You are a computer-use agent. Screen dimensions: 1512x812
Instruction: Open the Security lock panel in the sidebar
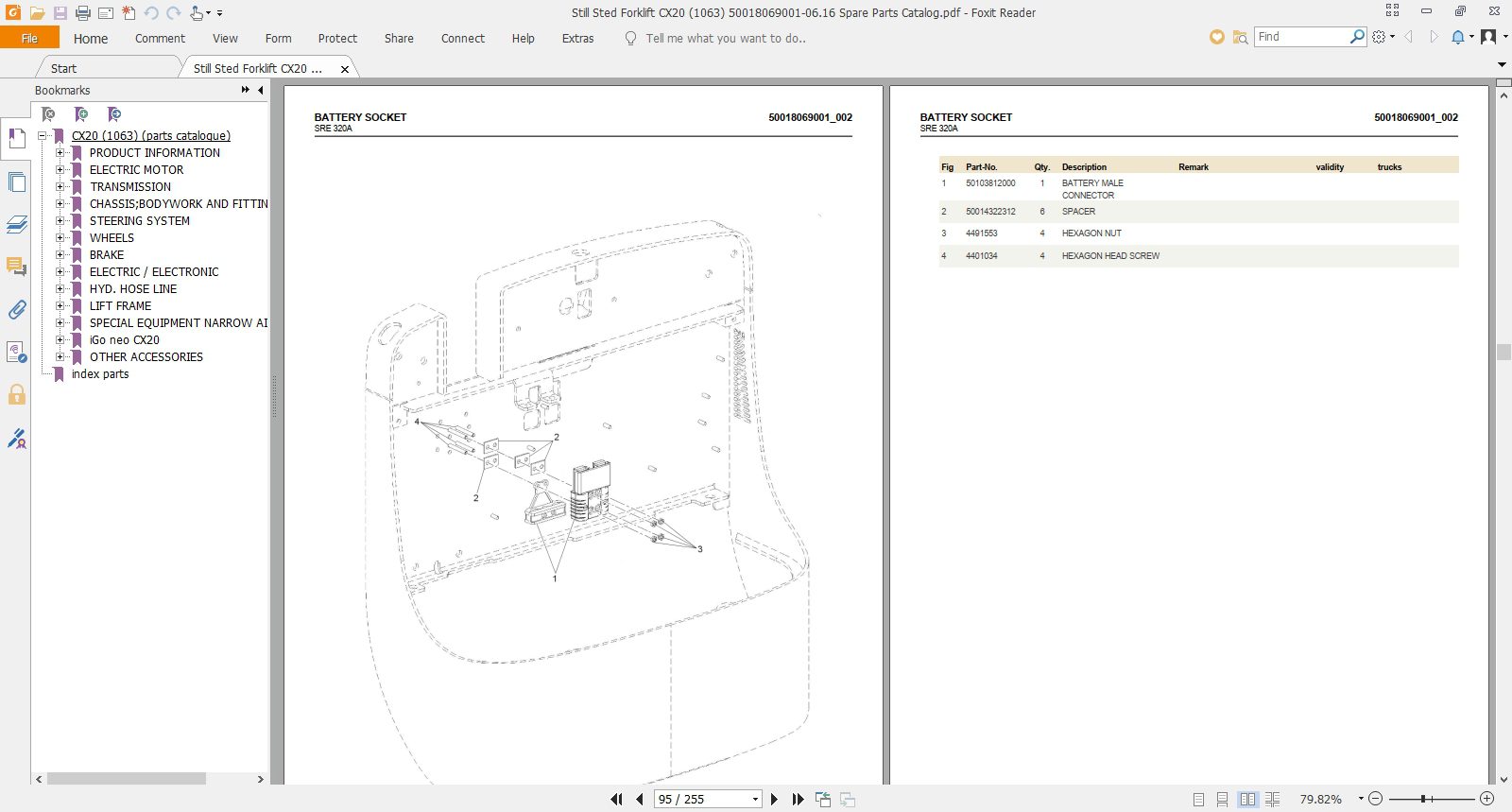point(16,395)
